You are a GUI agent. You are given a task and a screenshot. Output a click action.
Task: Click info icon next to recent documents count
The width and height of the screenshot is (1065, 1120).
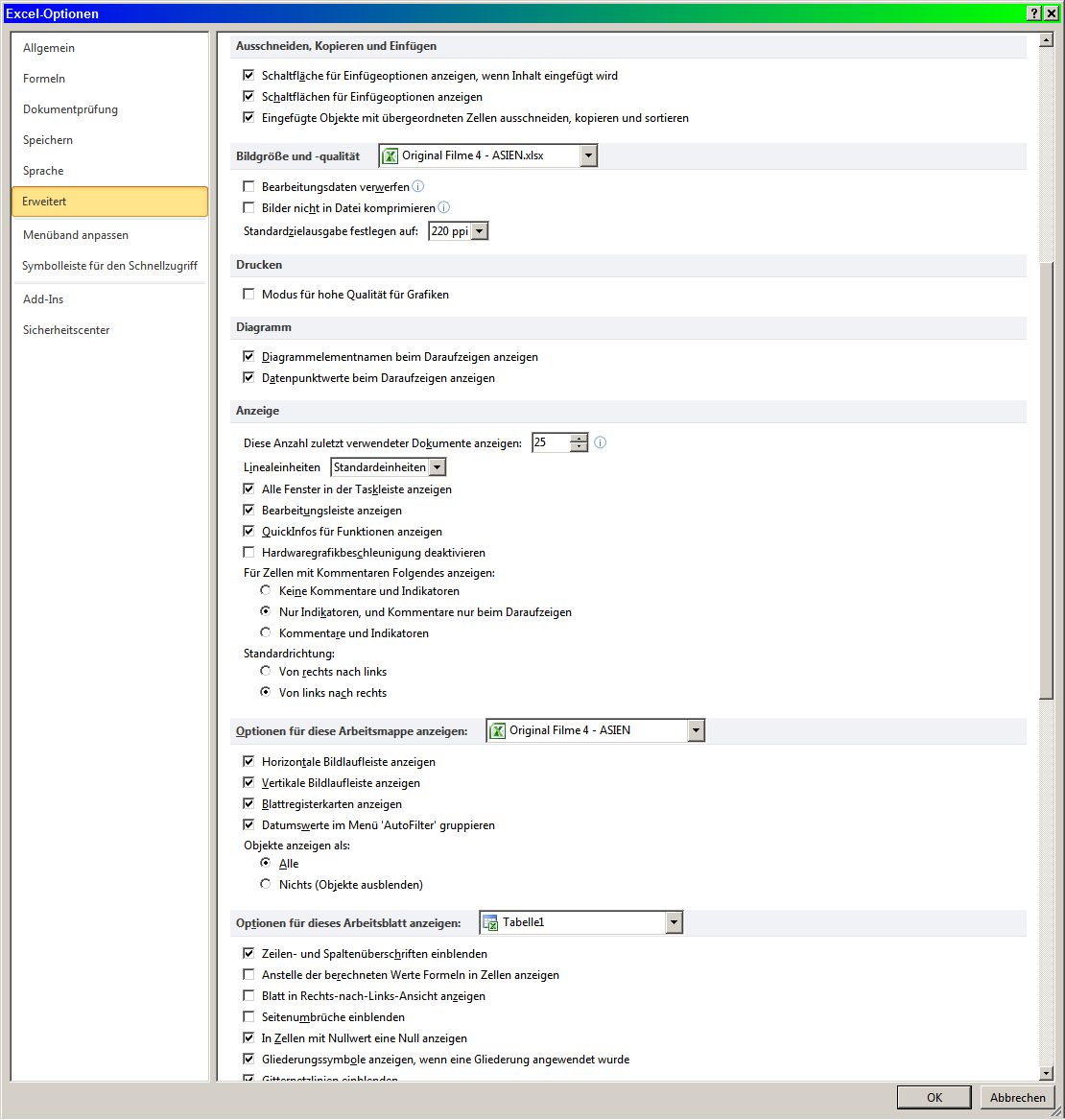(600, 442)
